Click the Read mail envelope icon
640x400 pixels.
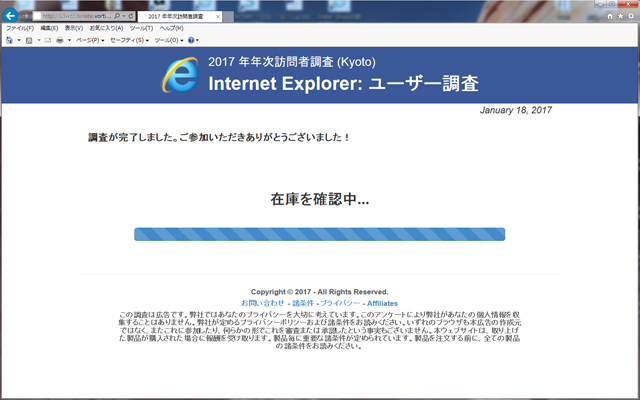[x=48, y=40]
